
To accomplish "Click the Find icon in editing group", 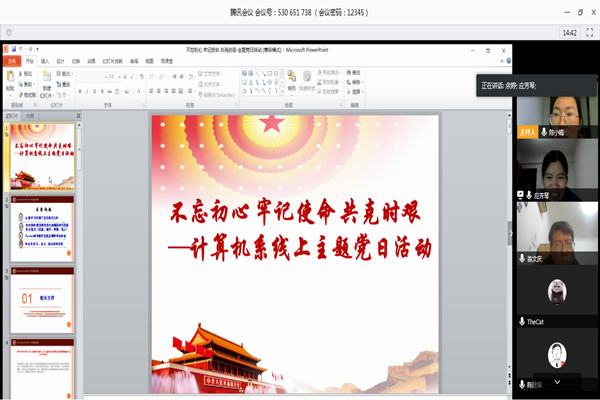I will coord(351,73).
